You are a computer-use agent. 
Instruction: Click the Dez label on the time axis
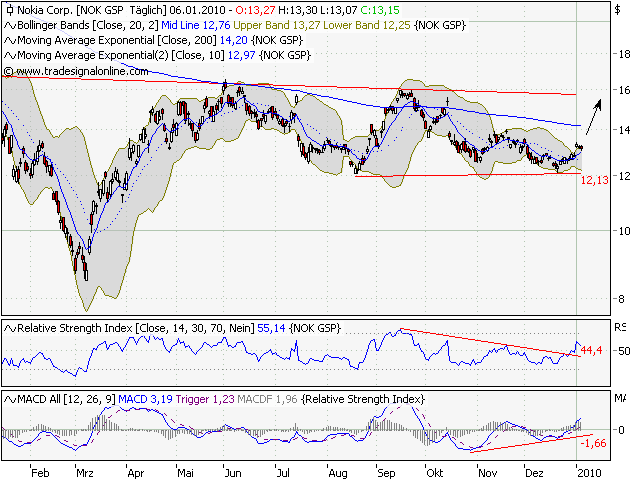click(535, 473)
